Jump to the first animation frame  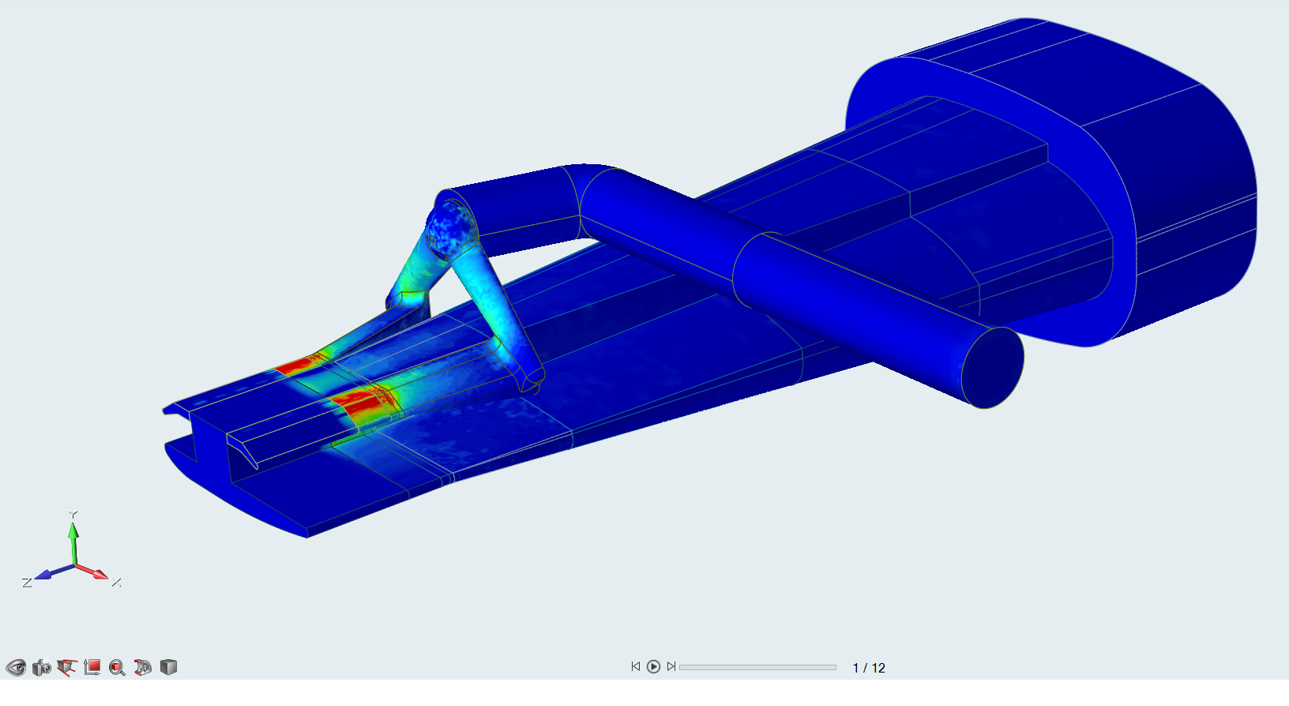pyautogui.click(x=635, y=667)
